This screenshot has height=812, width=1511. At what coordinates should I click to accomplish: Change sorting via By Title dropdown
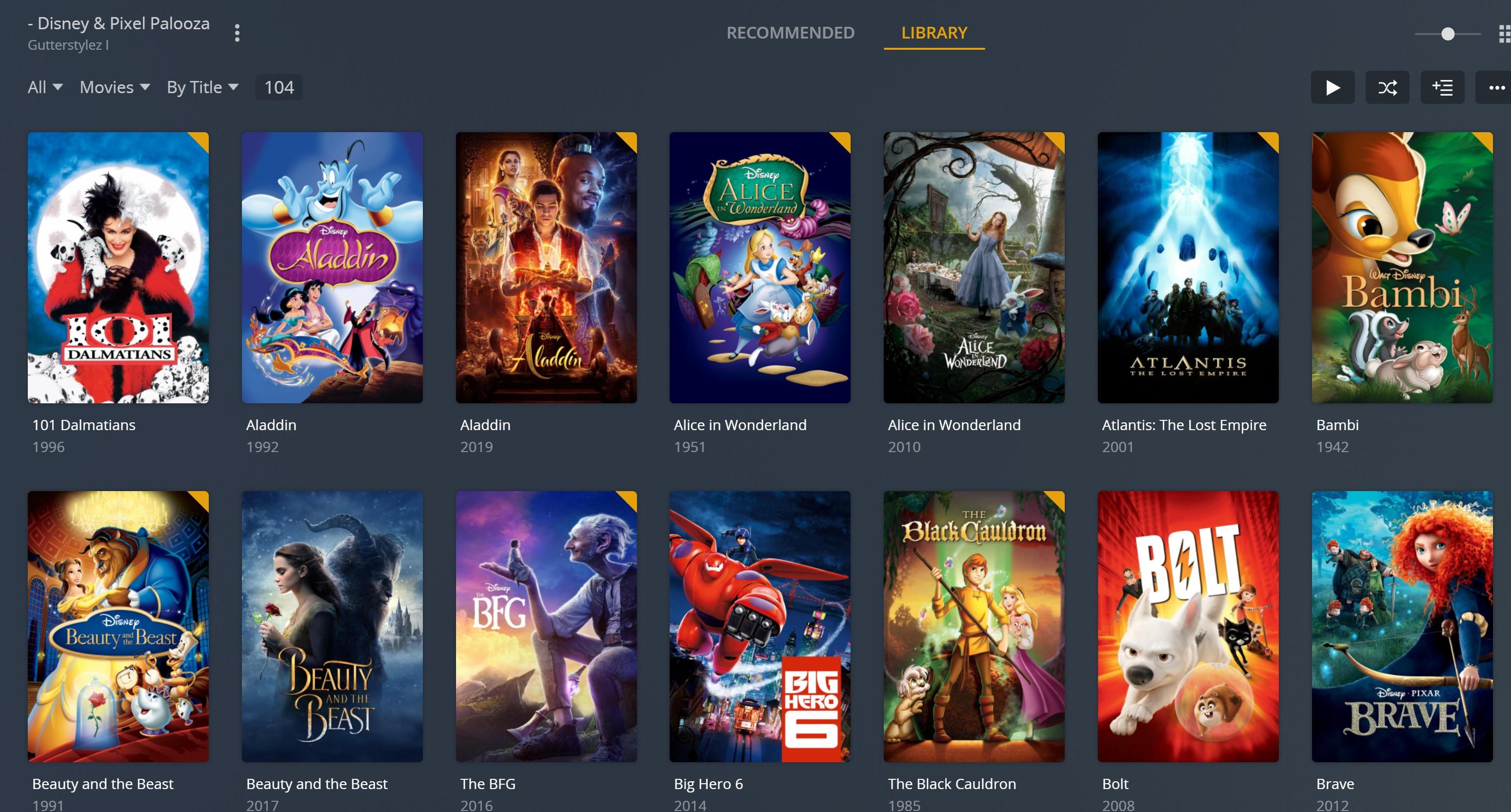point(202,87)
